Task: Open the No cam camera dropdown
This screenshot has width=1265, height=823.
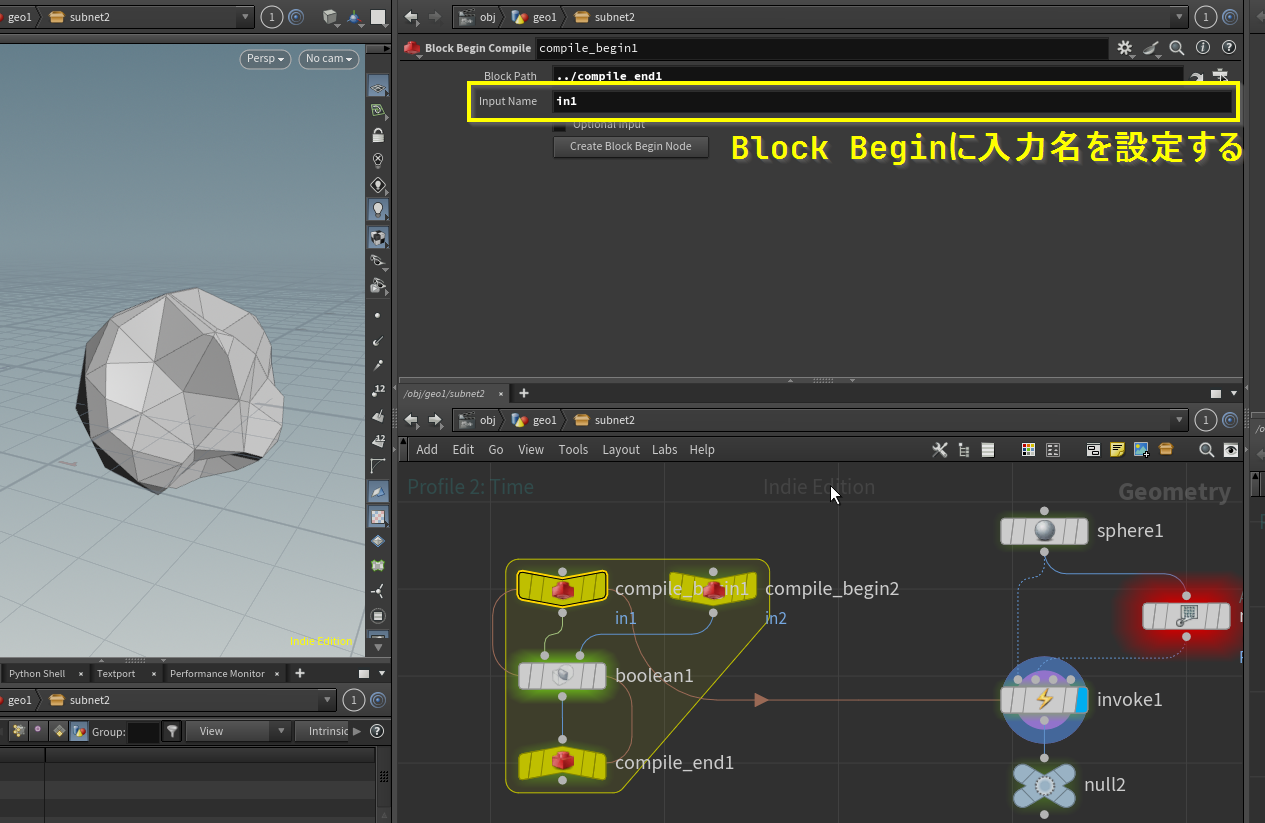Action: click(329, 59)
